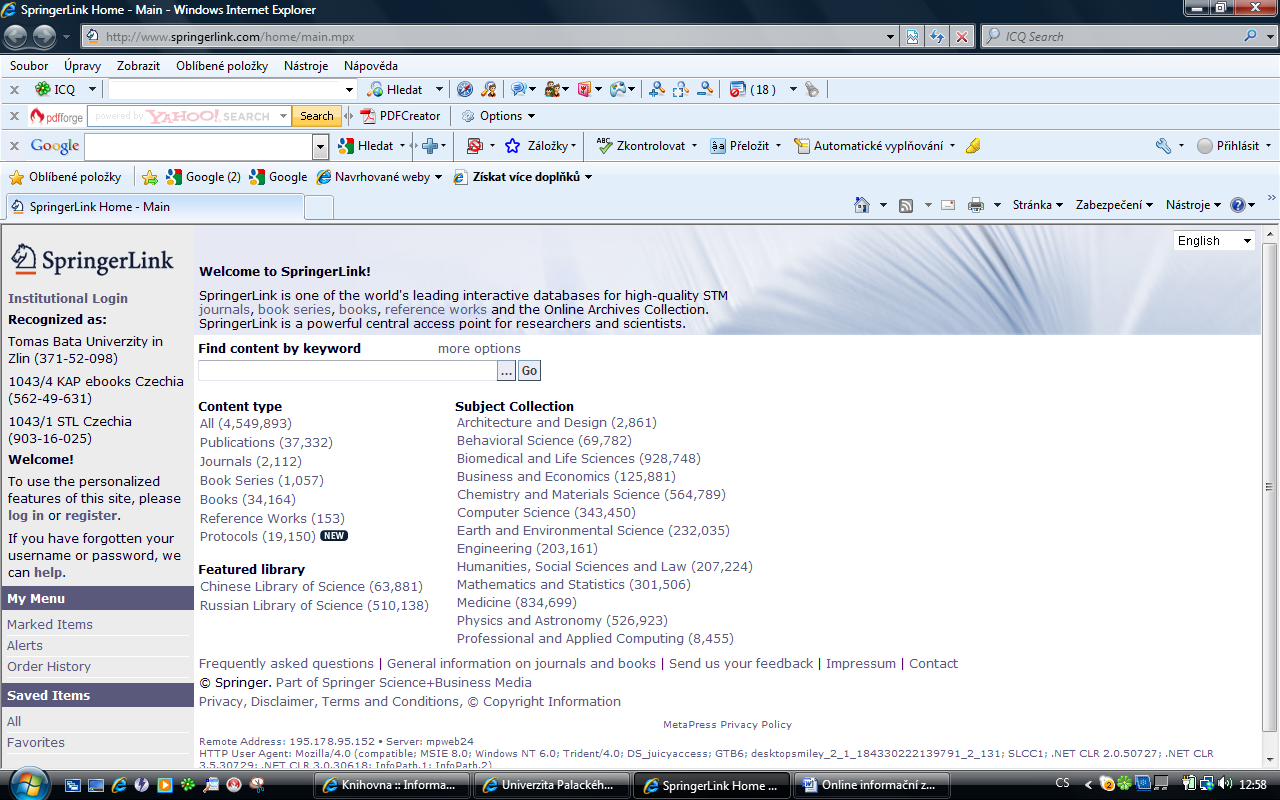Select the SpringerLink Home - Main tab

click(153, 207)
